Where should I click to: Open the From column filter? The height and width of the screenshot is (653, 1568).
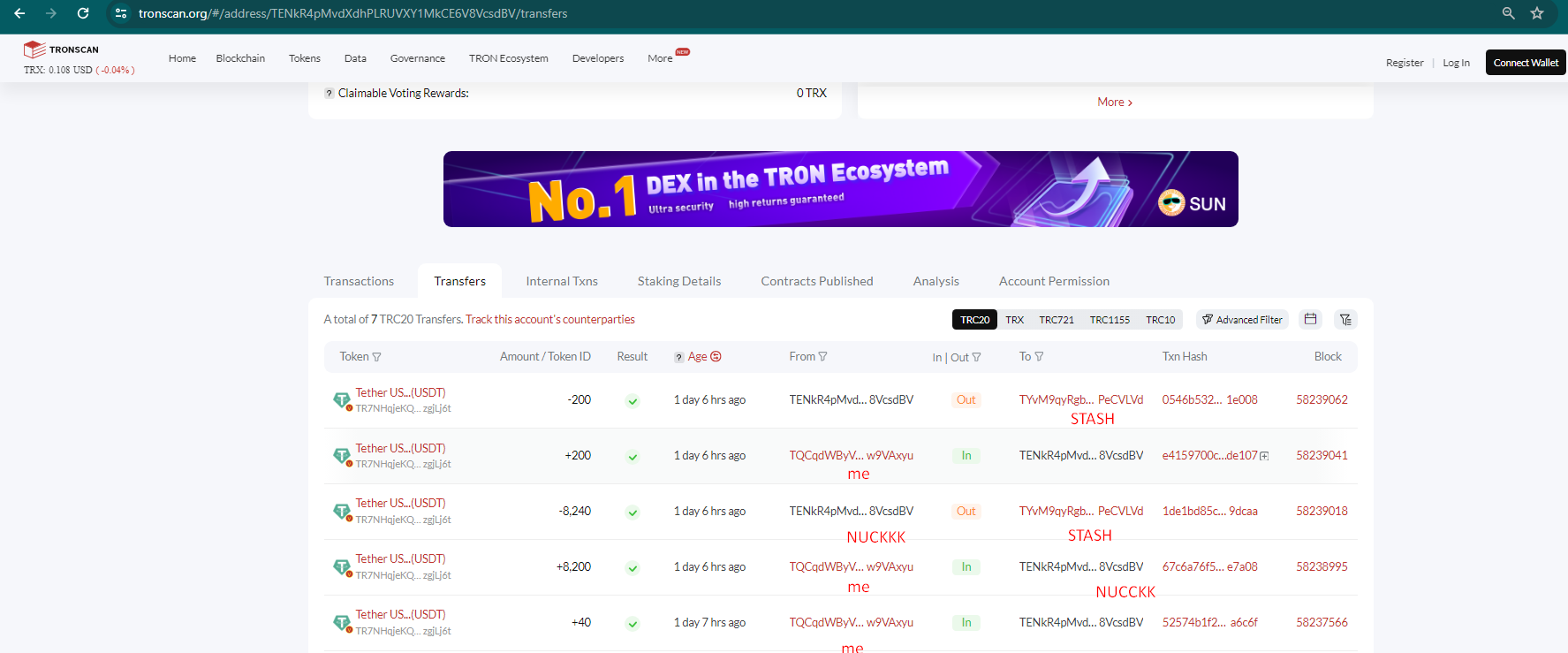pos(823,357)
